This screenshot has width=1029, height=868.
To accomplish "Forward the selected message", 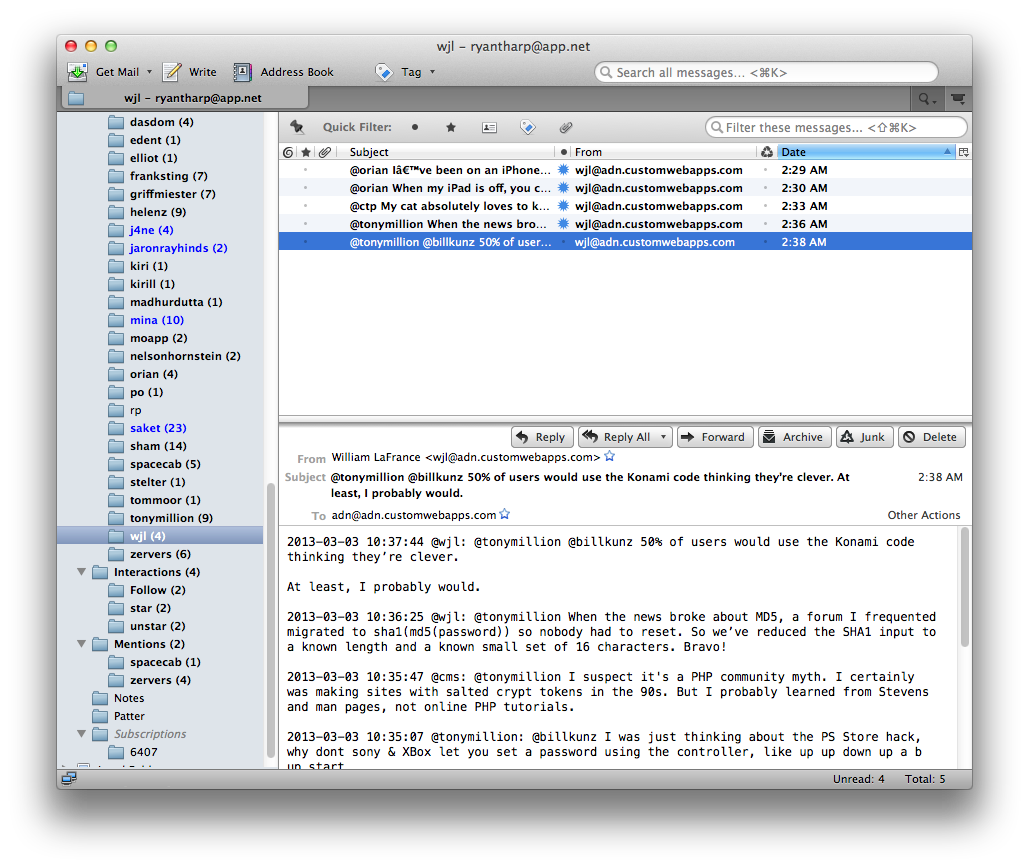I will point(715,437).
